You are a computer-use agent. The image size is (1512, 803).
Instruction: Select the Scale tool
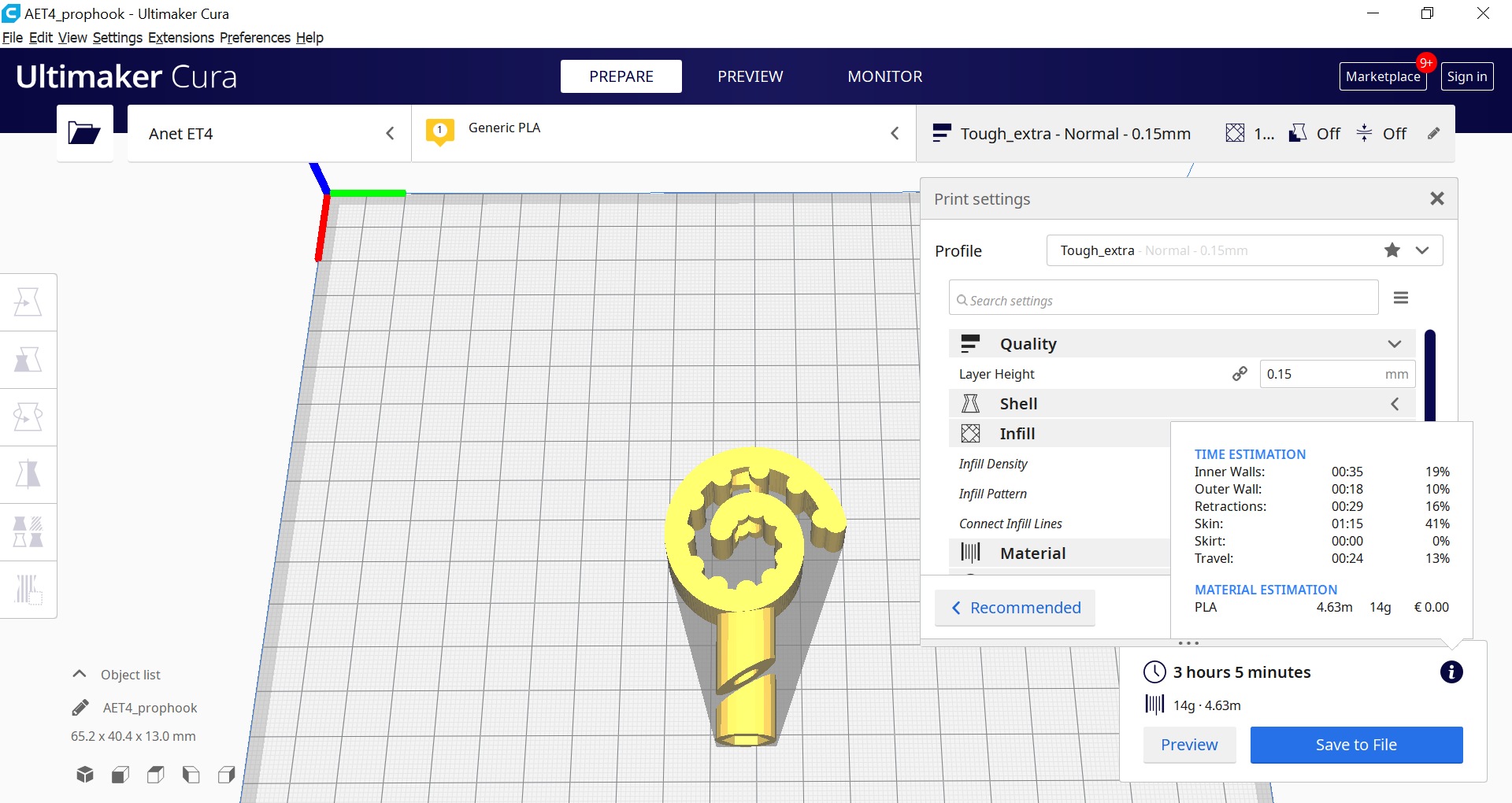28,359
